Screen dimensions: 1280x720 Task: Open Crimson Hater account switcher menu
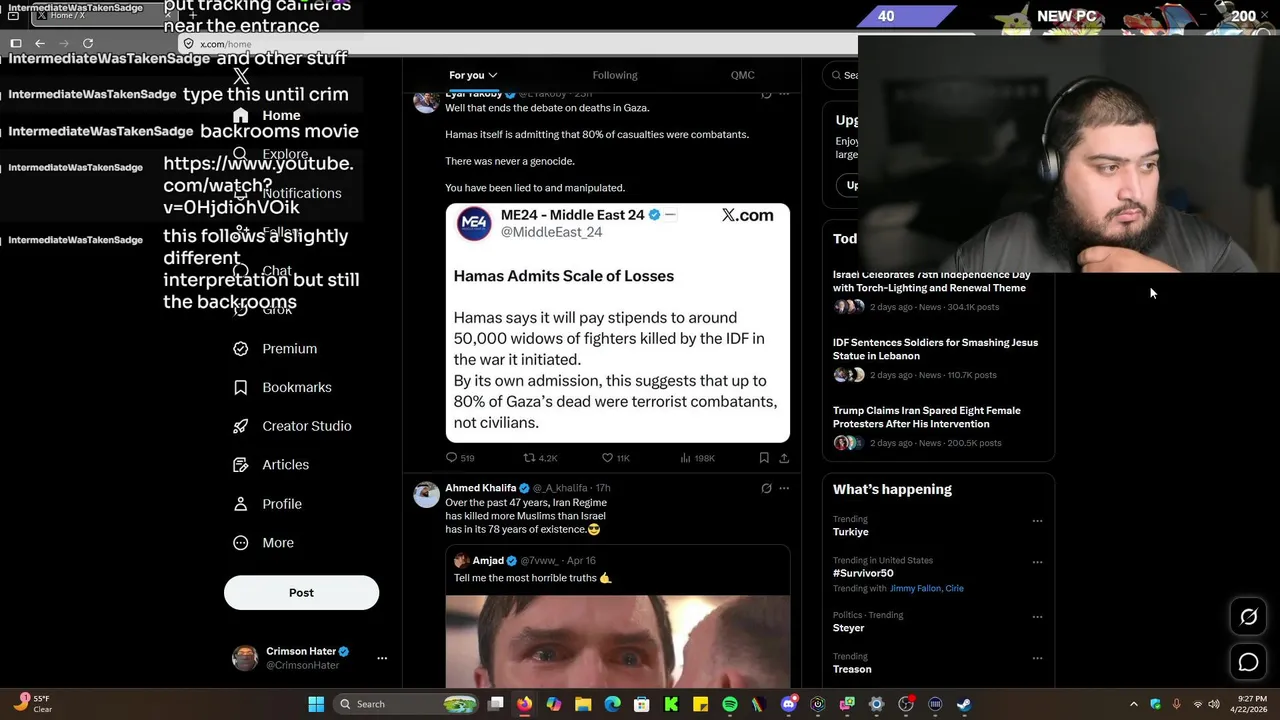(x=382, y=658)
